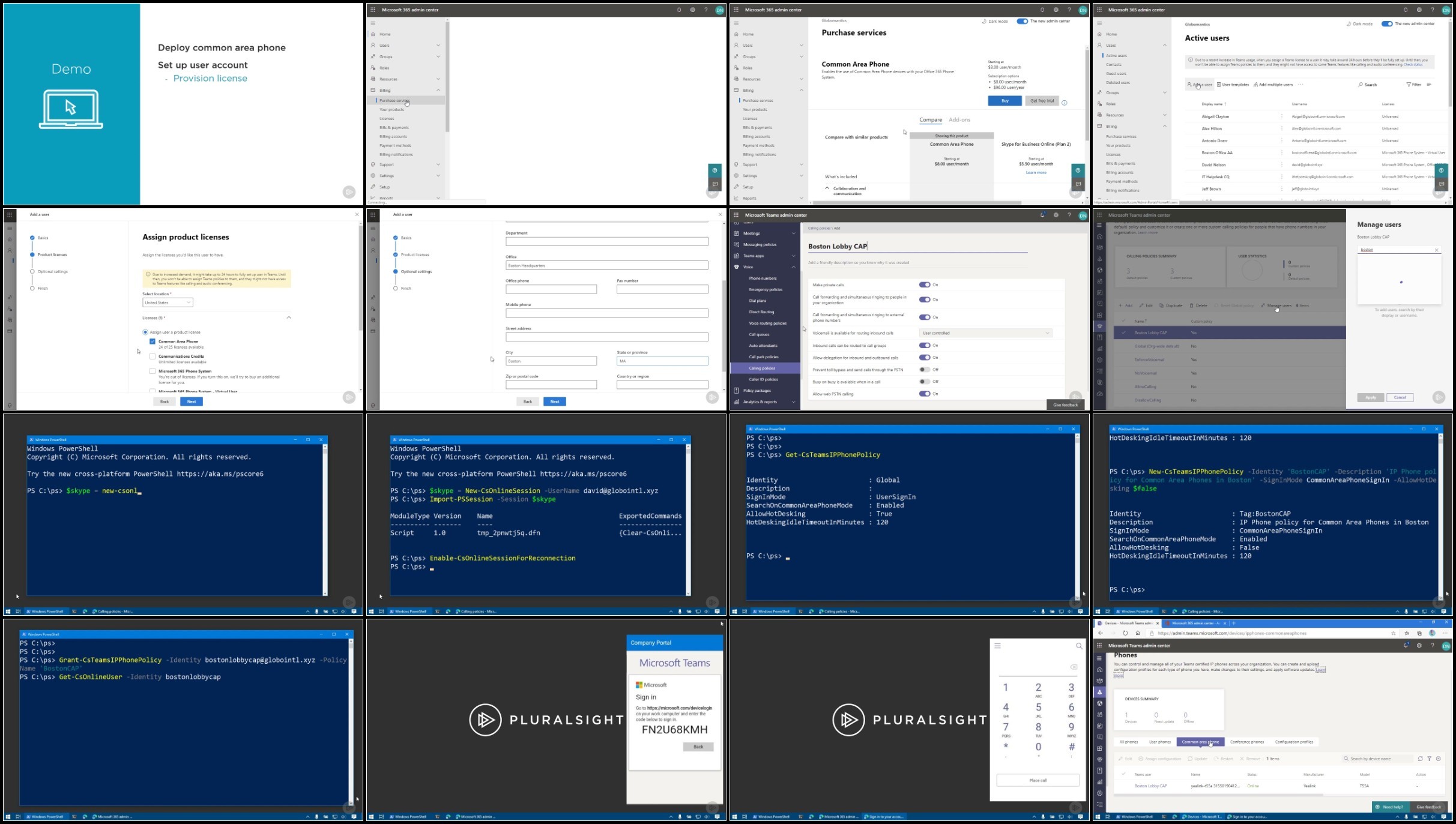The width and height of the screenshot is (1456, 824).
Task: Switch to the Conference phones tab
Action: 1246,742
